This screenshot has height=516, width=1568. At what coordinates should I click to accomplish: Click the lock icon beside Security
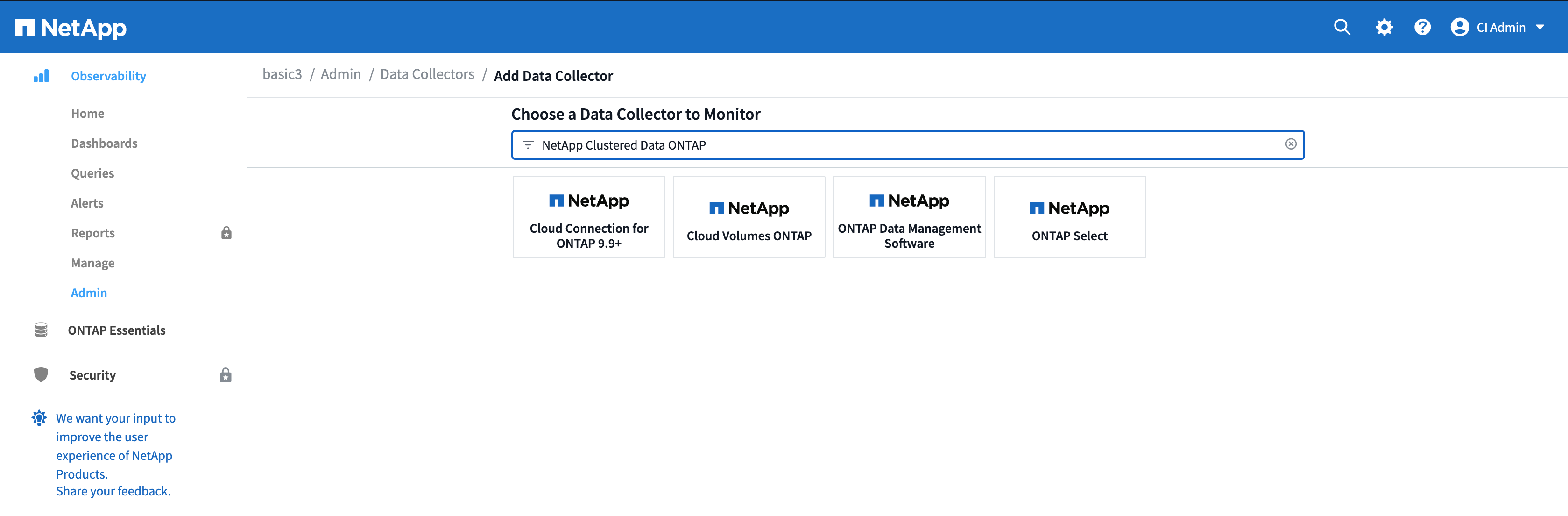pyautogui.click(x=225, y=375)
